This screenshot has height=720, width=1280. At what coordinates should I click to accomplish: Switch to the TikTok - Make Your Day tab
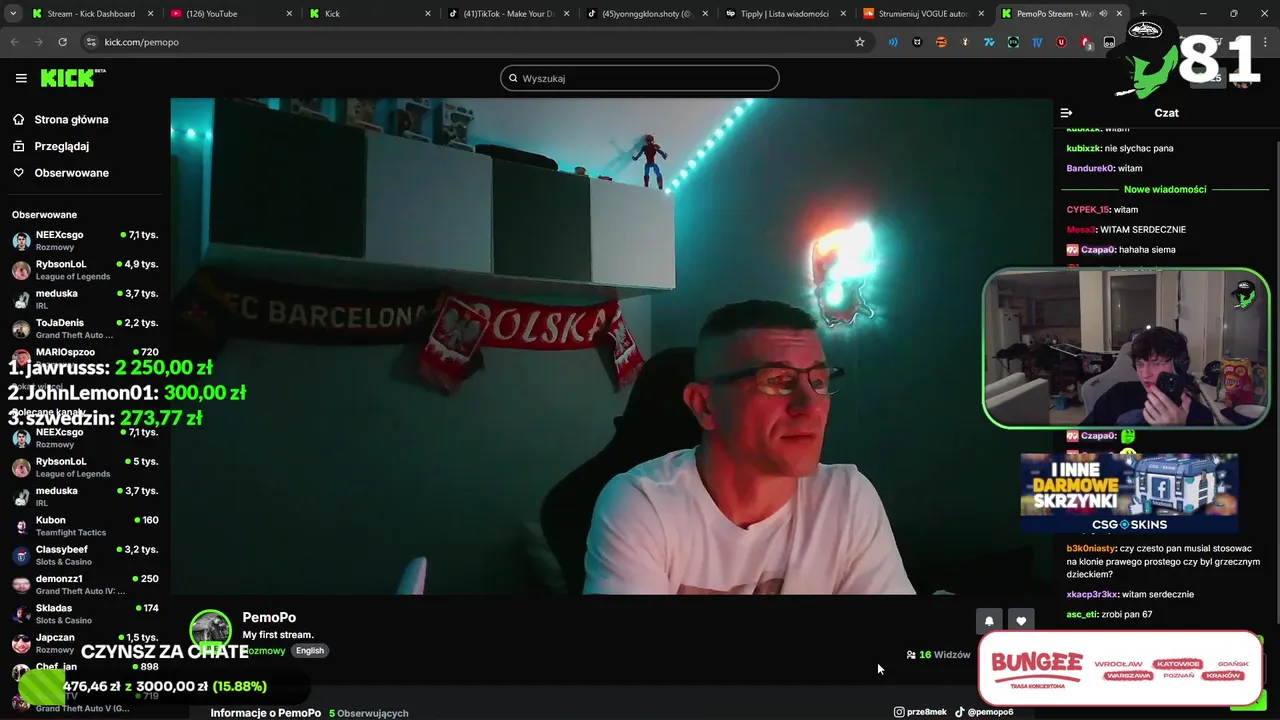(507, 14)
